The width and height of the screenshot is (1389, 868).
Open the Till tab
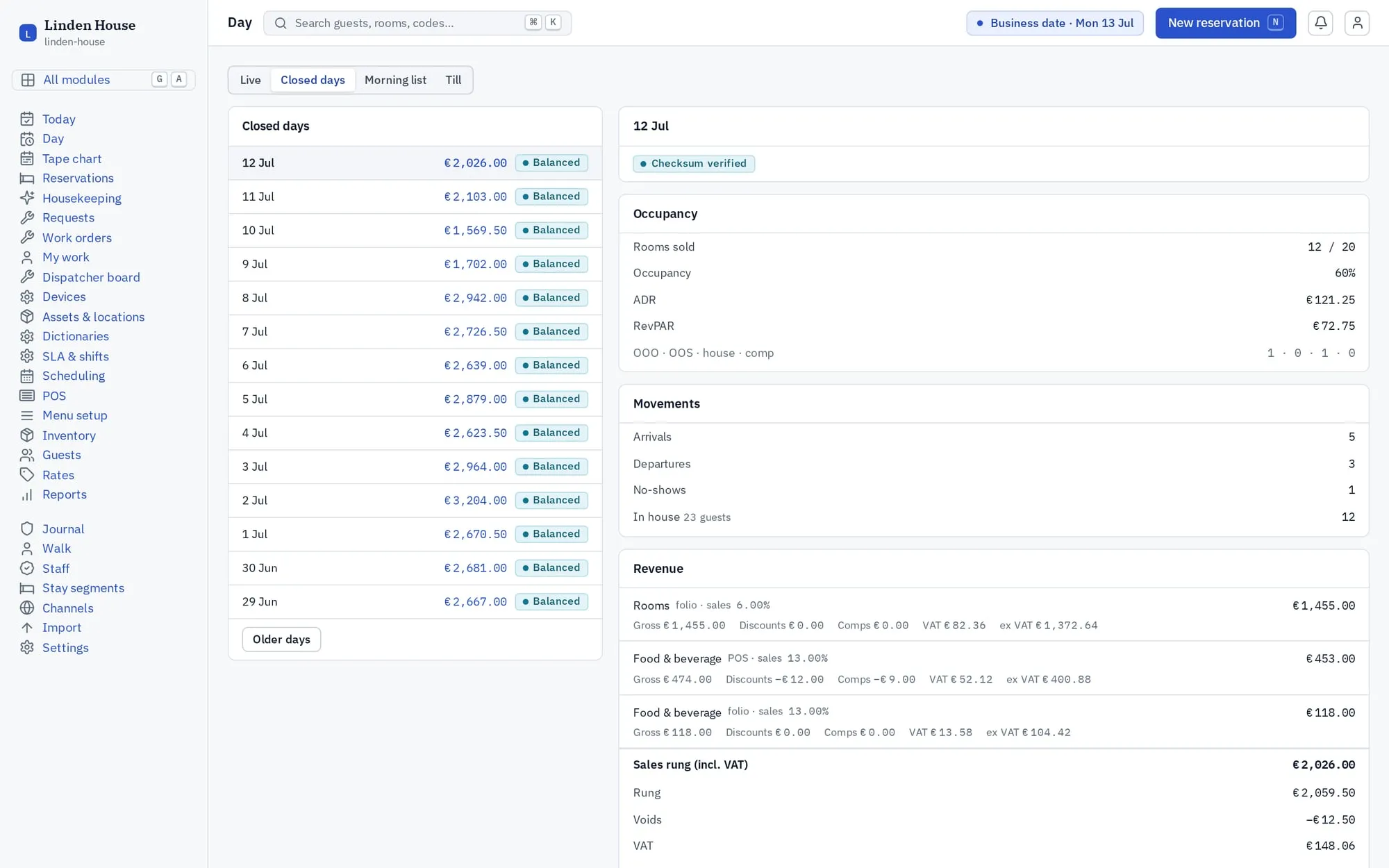click(x=454, y=80)
